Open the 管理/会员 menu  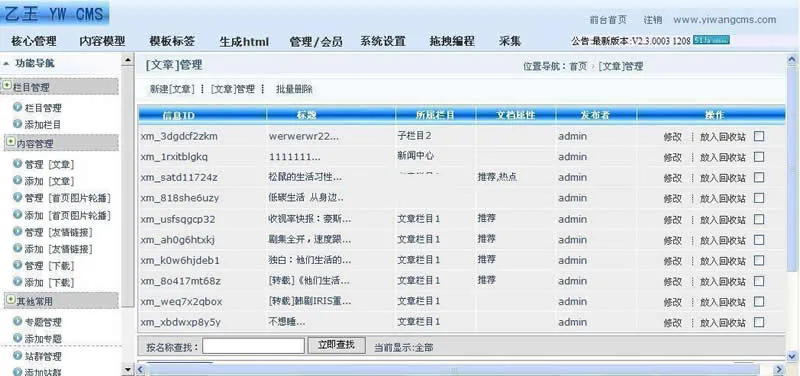click(316, 41)
